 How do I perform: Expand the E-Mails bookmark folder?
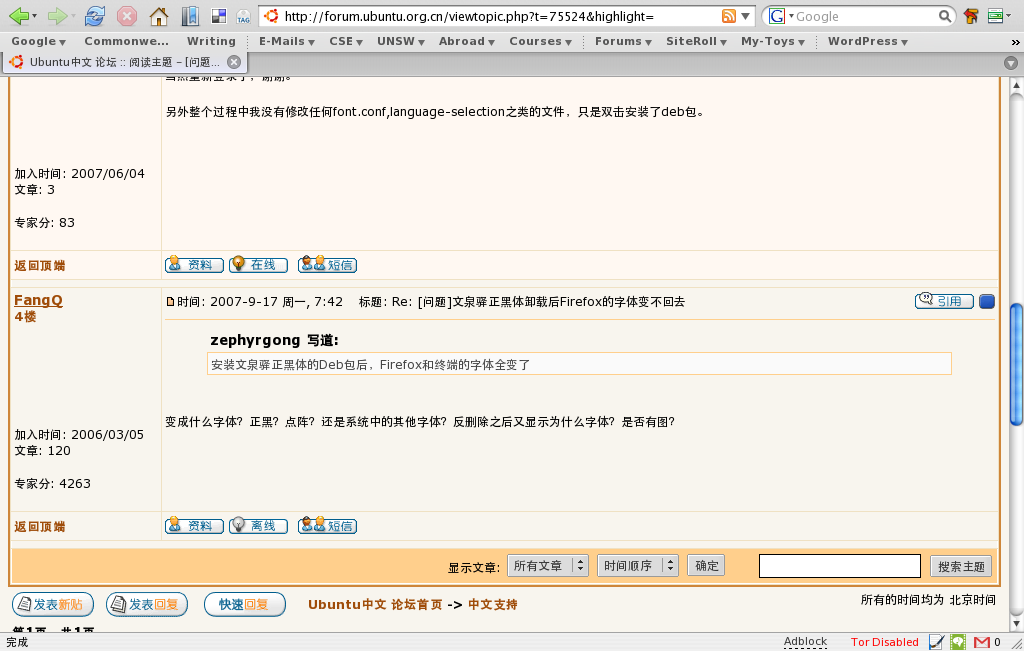(287, 41)
